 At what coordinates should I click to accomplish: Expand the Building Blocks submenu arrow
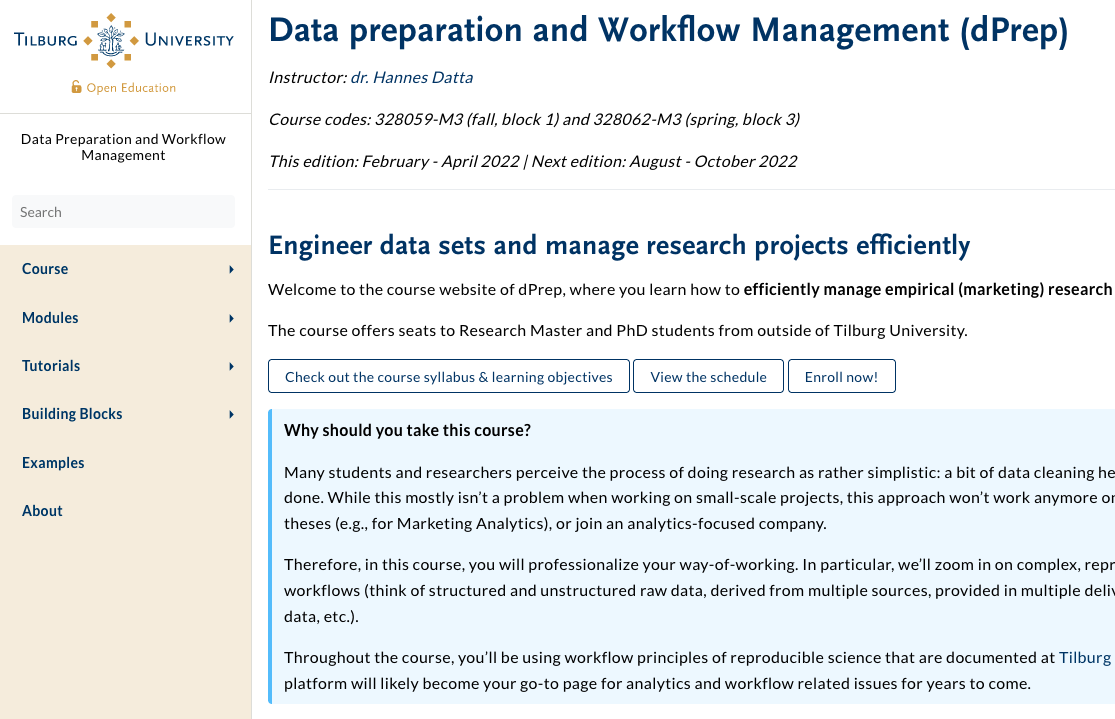click(231, 414)
